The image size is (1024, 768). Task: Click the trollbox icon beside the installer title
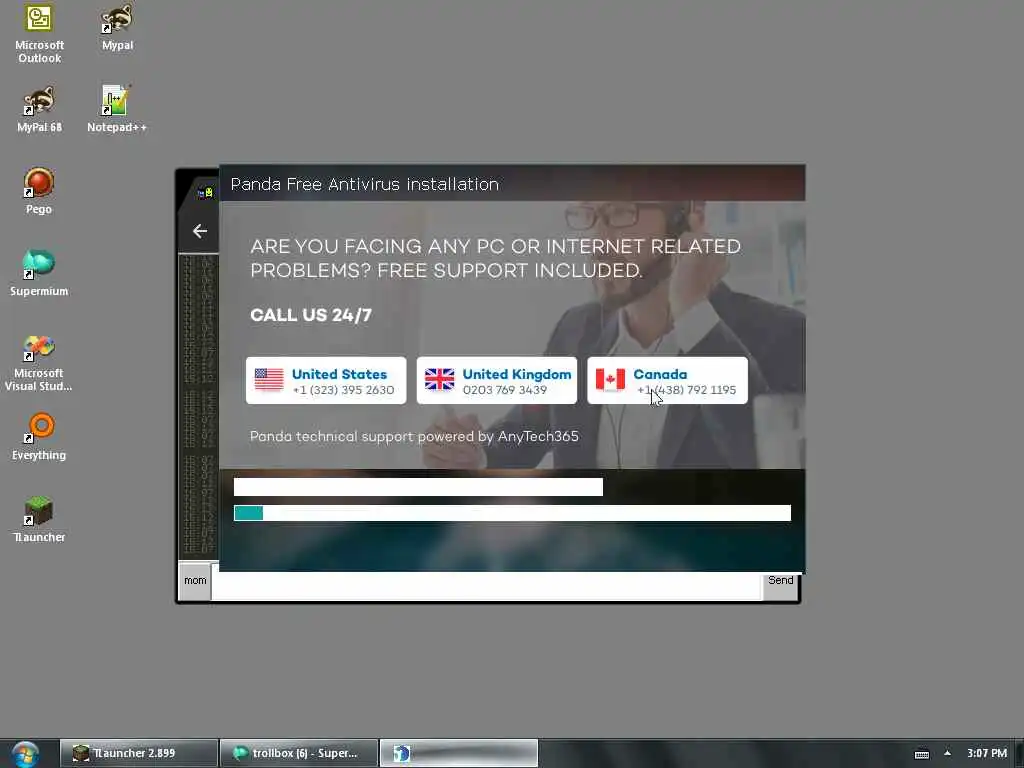pyautogui.click(x=205, y=193)
